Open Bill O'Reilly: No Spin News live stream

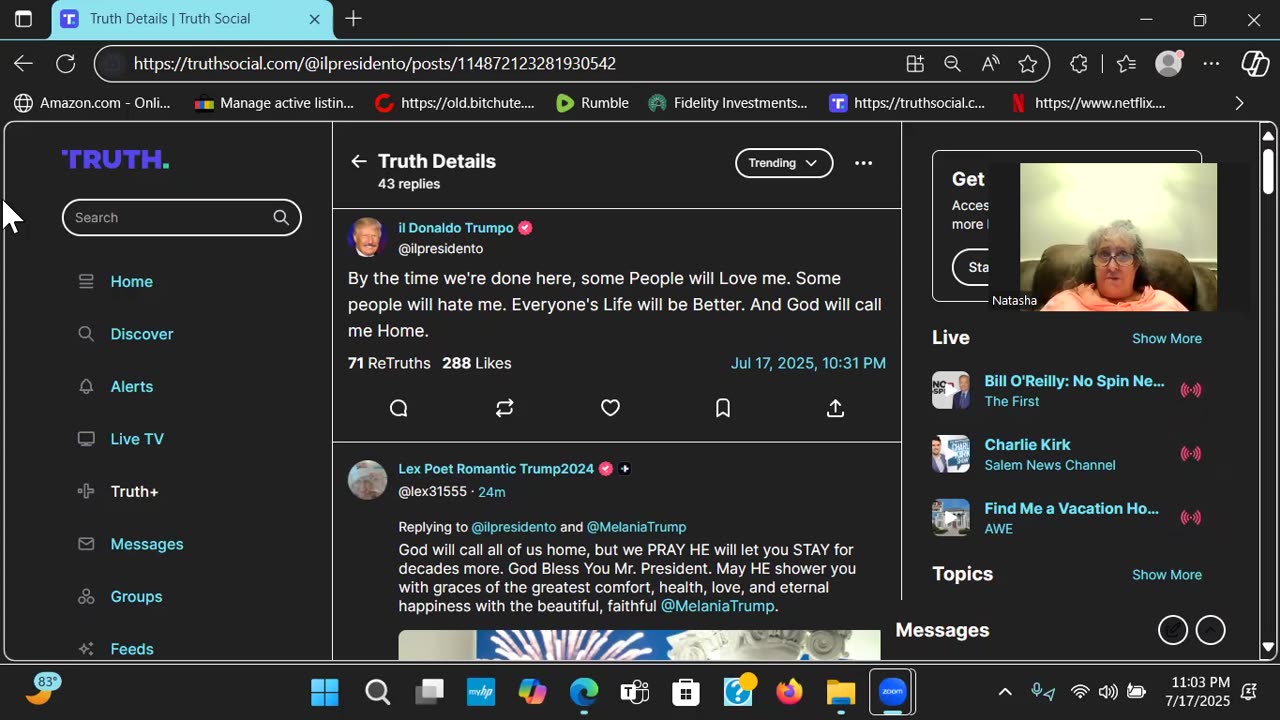[x=1074, y=381]
